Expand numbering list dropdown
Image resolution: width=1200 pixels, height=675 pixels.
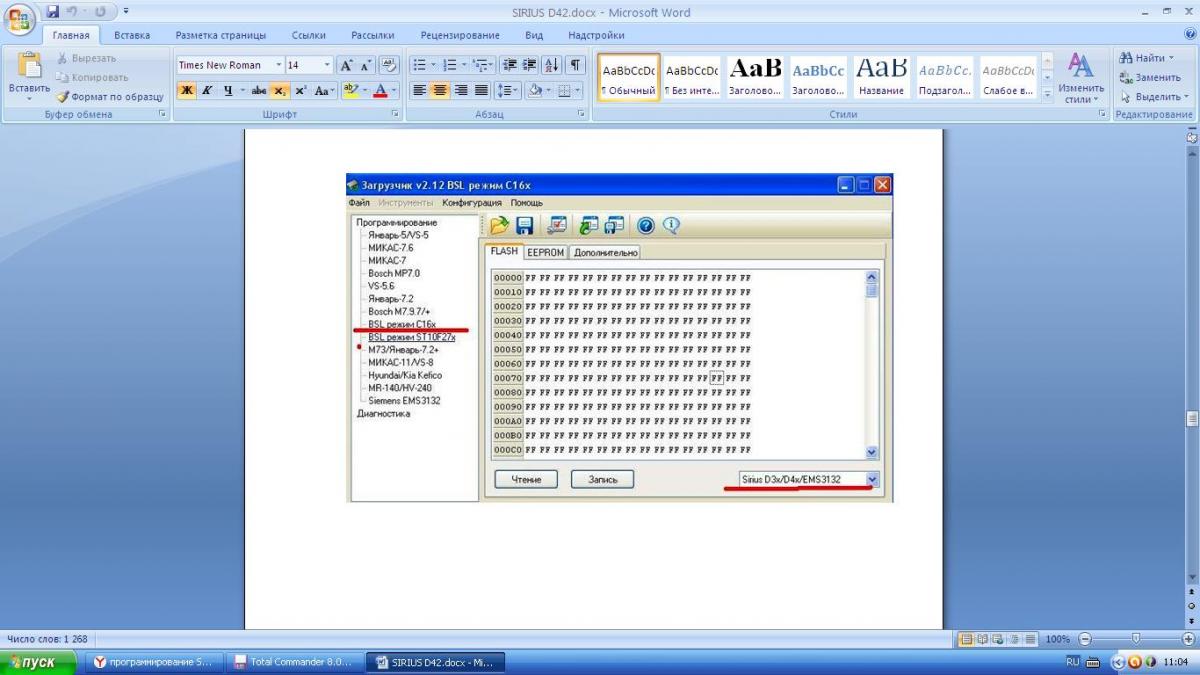(x=463, y=65)
